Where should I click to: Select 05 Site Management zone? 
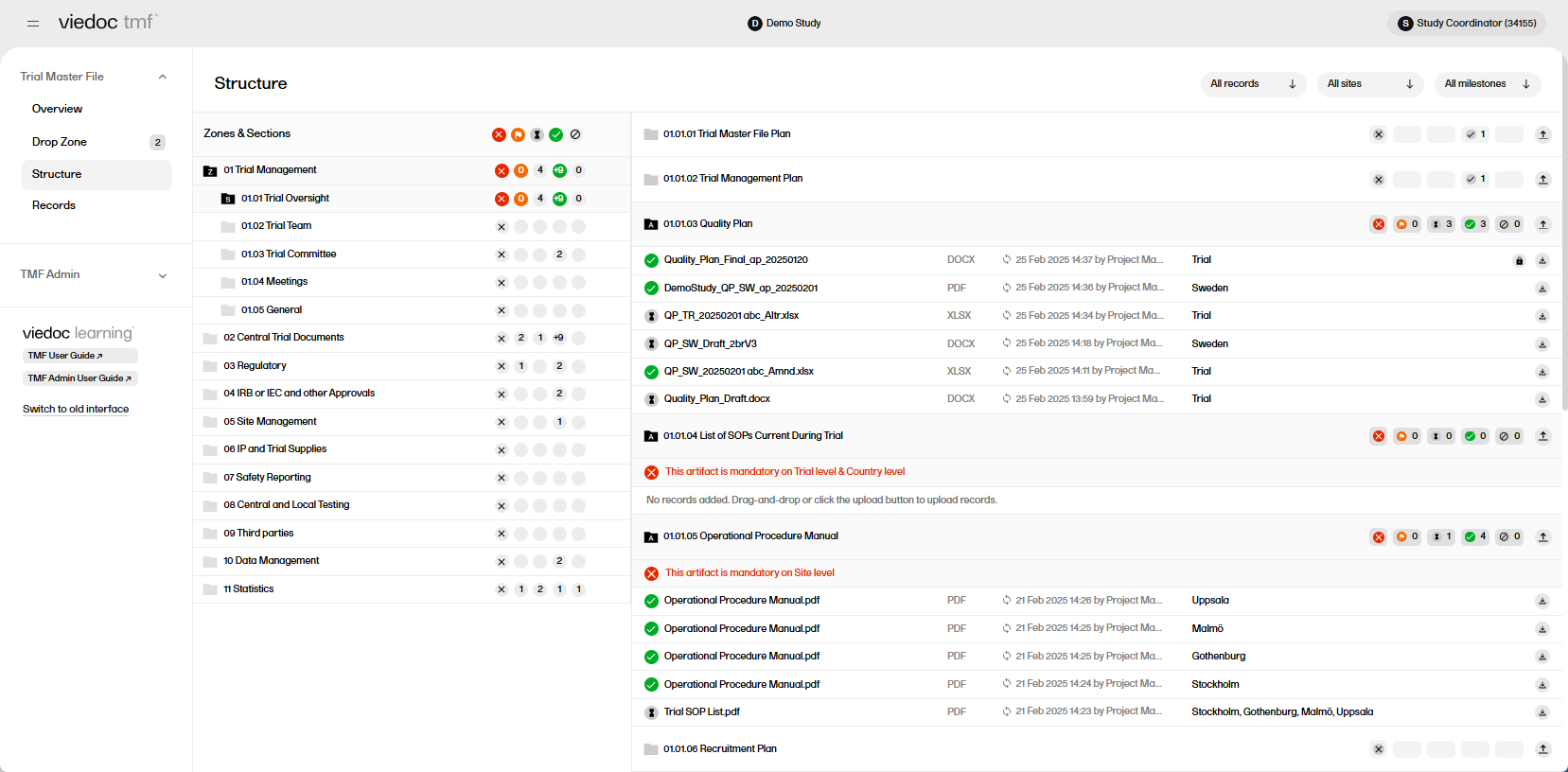(x=270, y=422)
